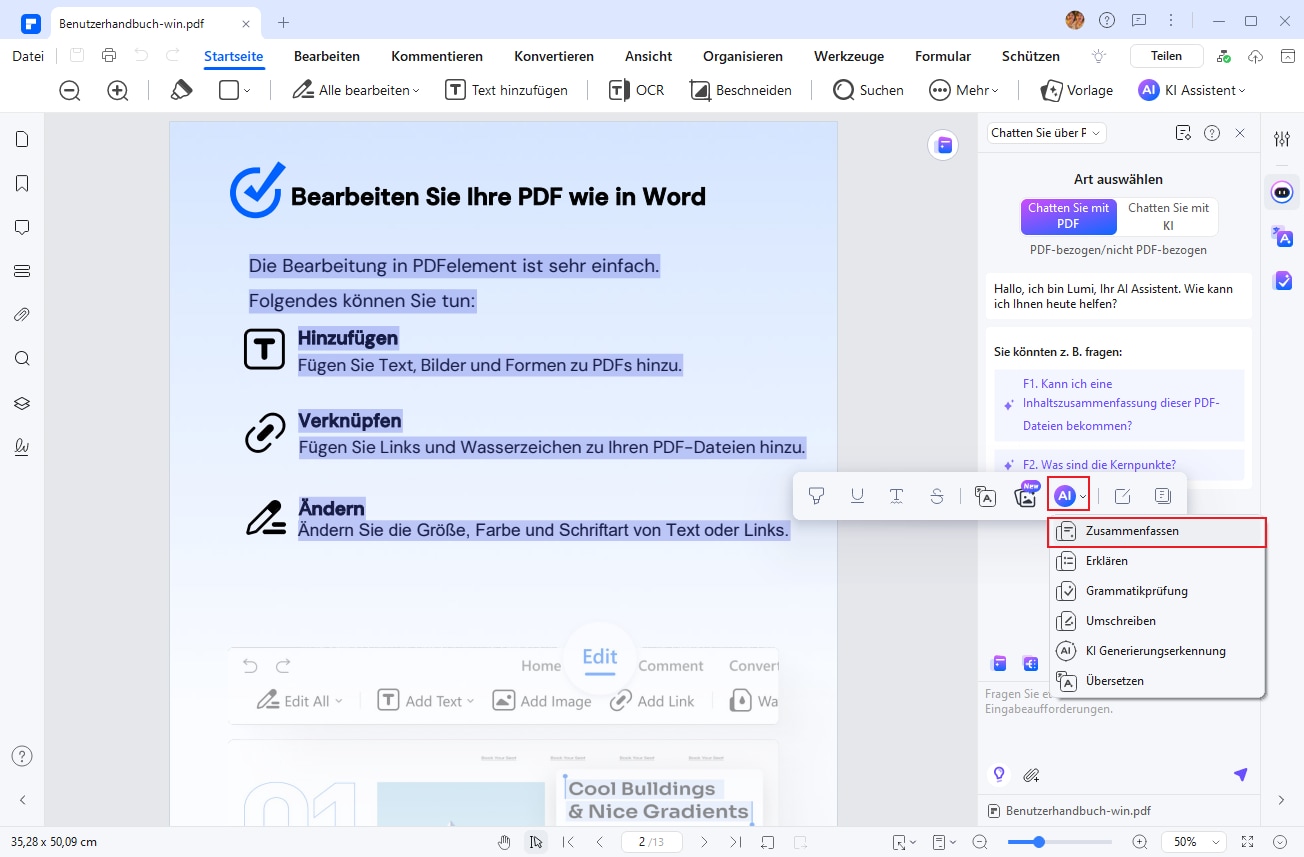Select the highlighter marker tool in the top toolbar
The width and height of the screenshot is (1304, 857).
point(181,90)
